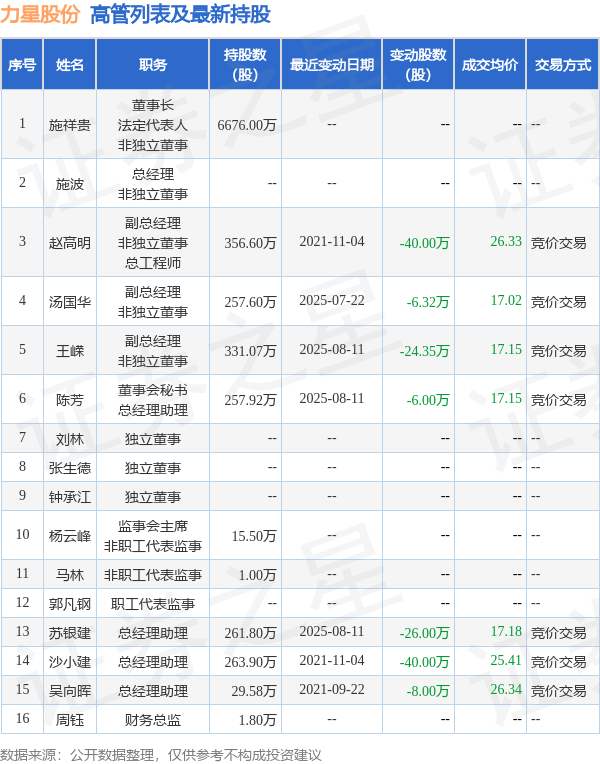Viewport: 600px width, 764px height.
Task: Click the change amount -6.32万
Action: pyautogui.click(x=428, y=302)
